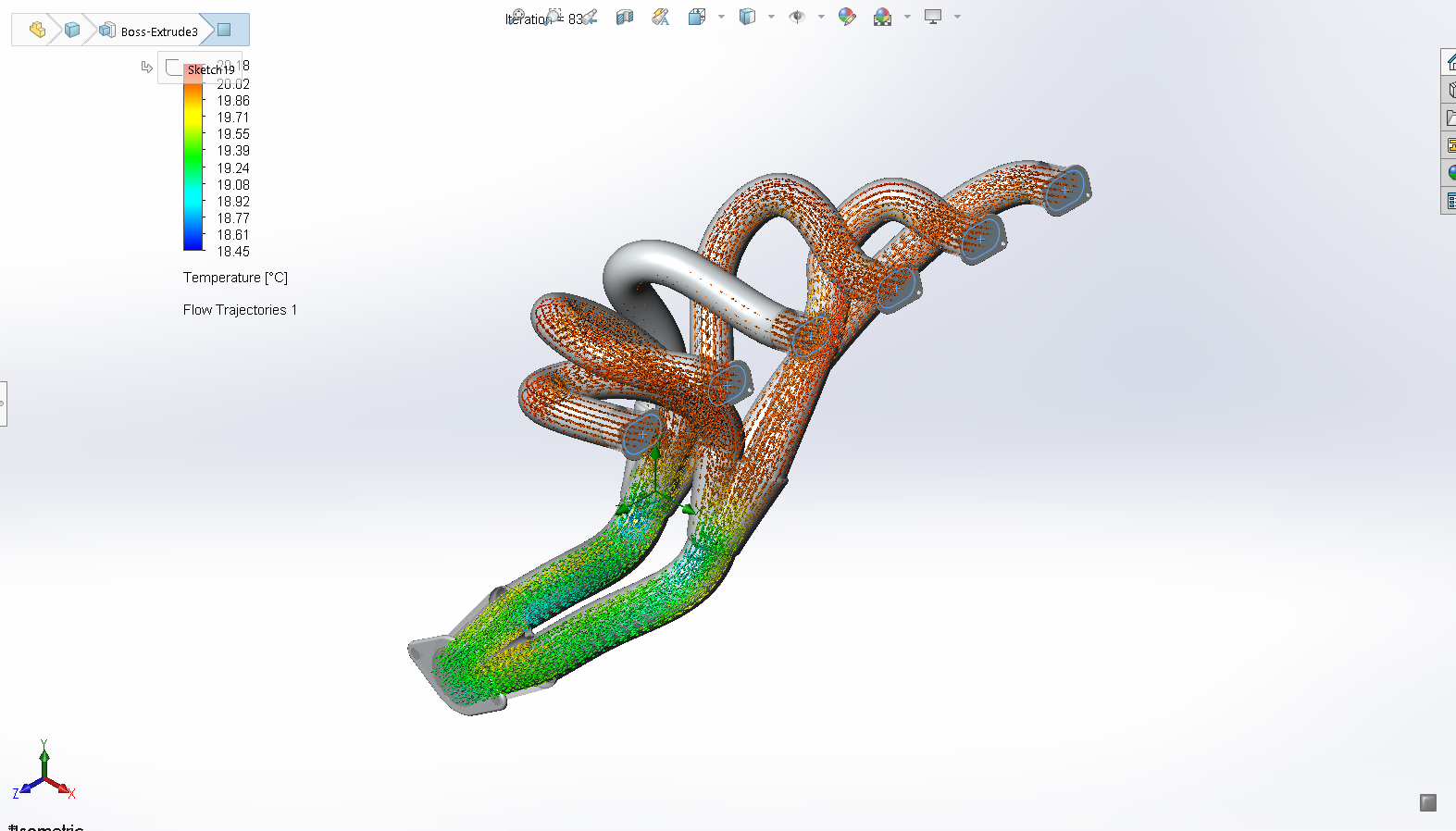The height and width of the screenshot is (831, 1456).
Task: Select the Sketch19 breadcrumb item
Action: point(201,68)
